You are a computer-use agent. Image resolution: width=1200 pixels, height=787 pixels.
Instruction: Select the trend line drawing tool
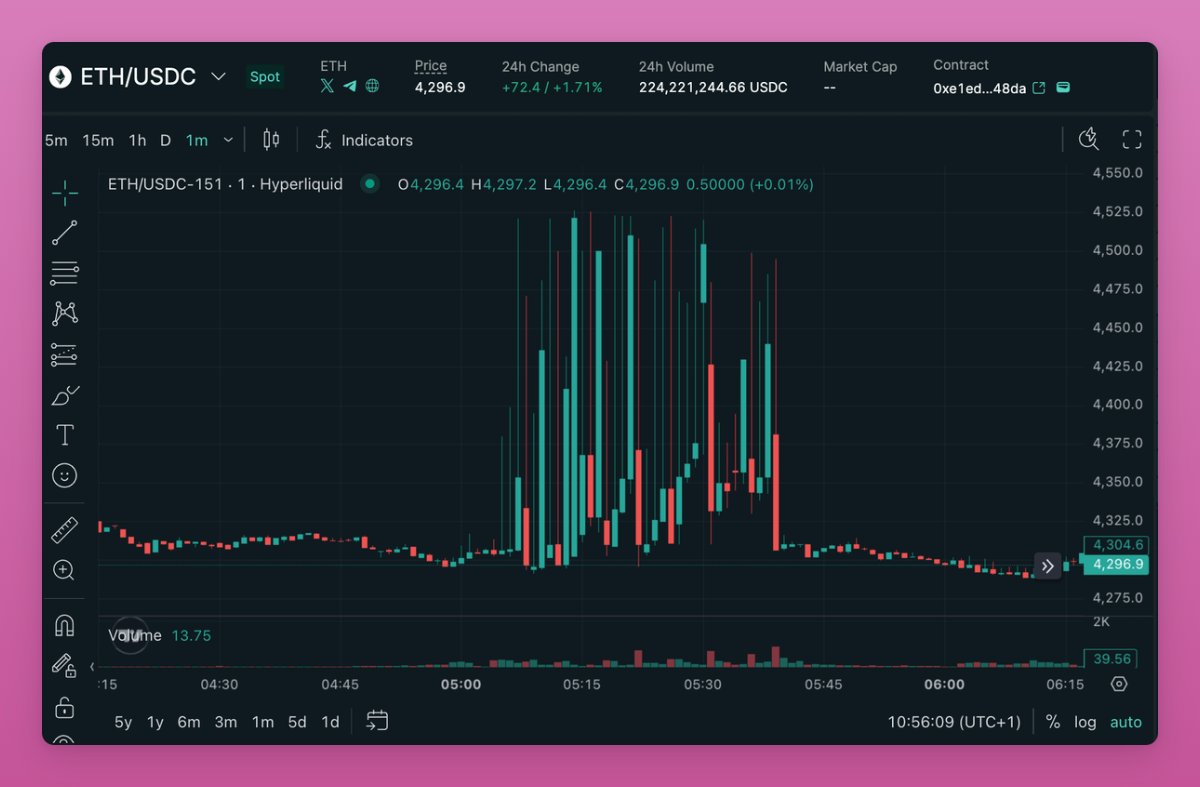(x=65, y=233)
